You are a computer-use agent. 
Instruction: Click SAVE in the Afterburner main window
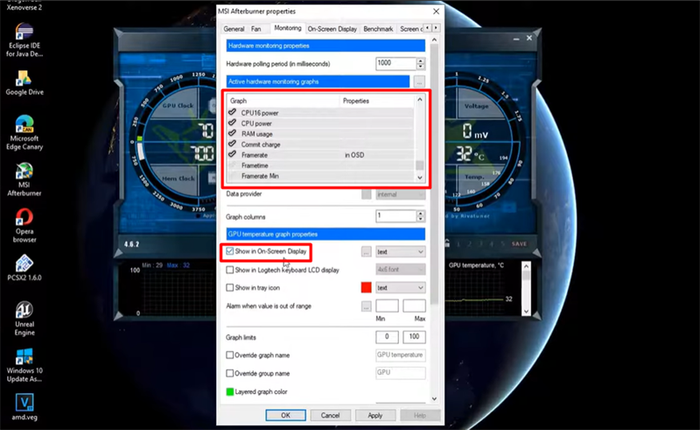[519, 244]
